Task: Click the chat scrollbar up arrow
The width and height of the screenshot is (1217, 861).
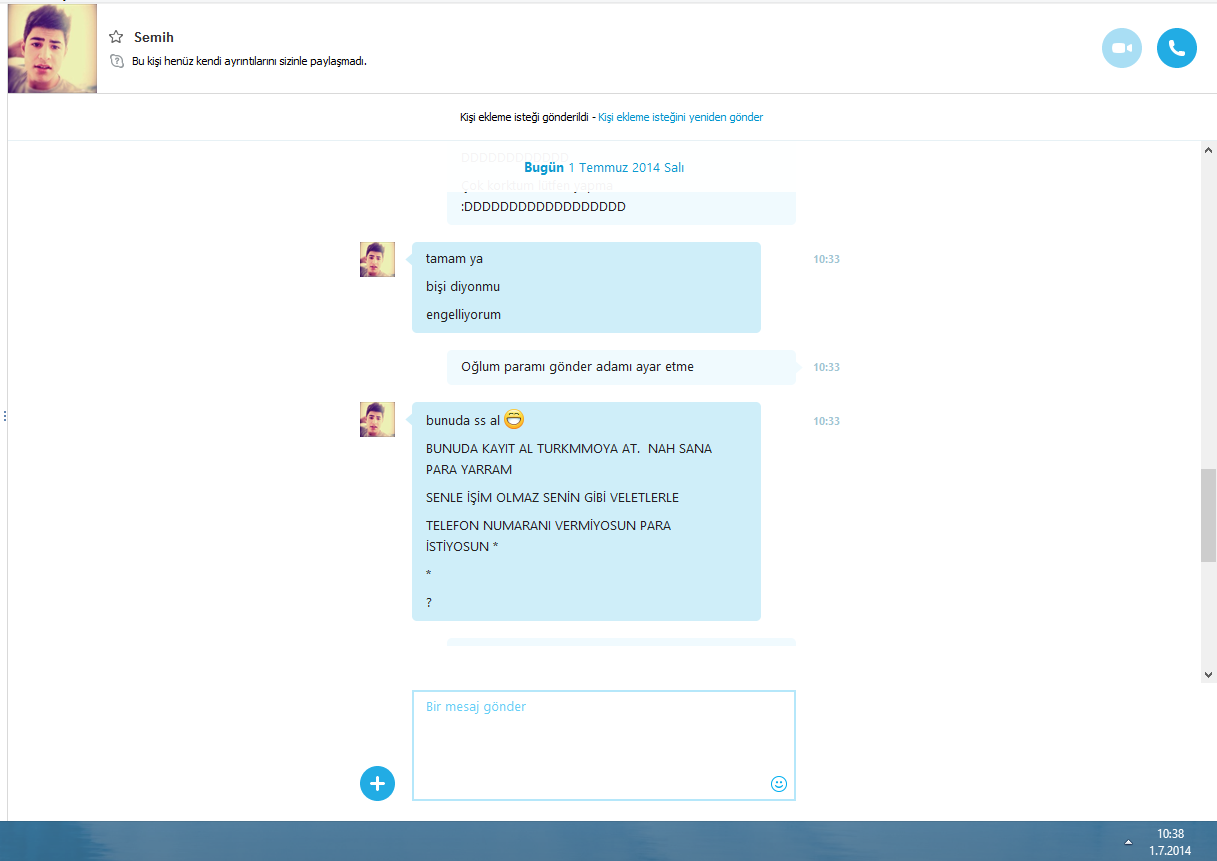Action: pos(1208,149)
